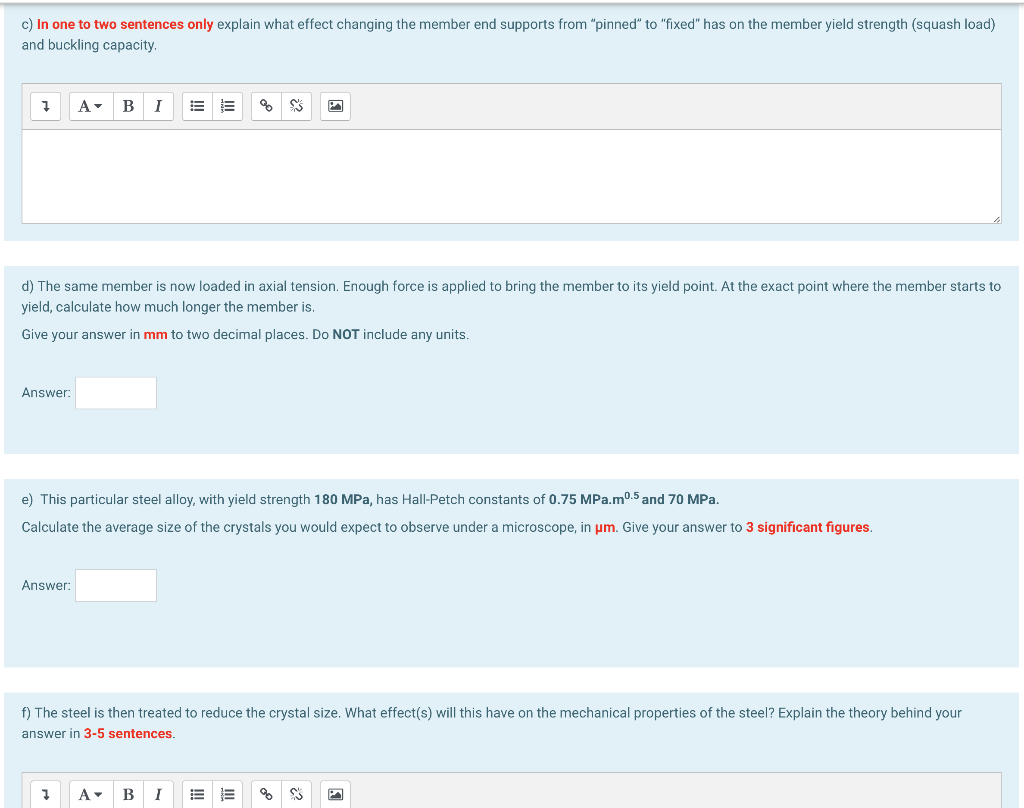
Task: Toggle italic in question c editor
Action: pyautogui.click(x=158, y=106)
